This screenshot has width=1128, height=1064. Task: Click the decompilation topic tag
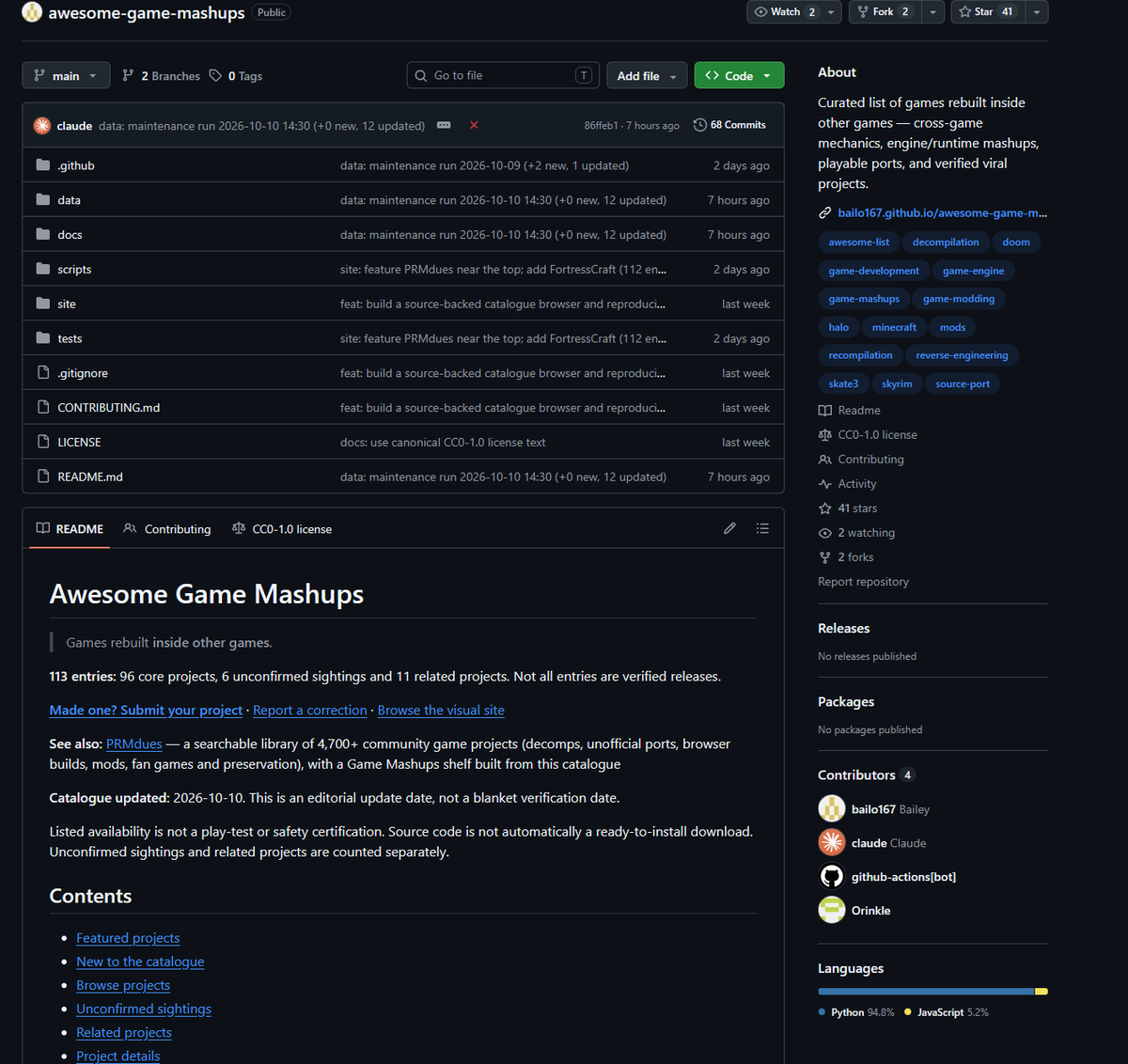tap(946, 243)
